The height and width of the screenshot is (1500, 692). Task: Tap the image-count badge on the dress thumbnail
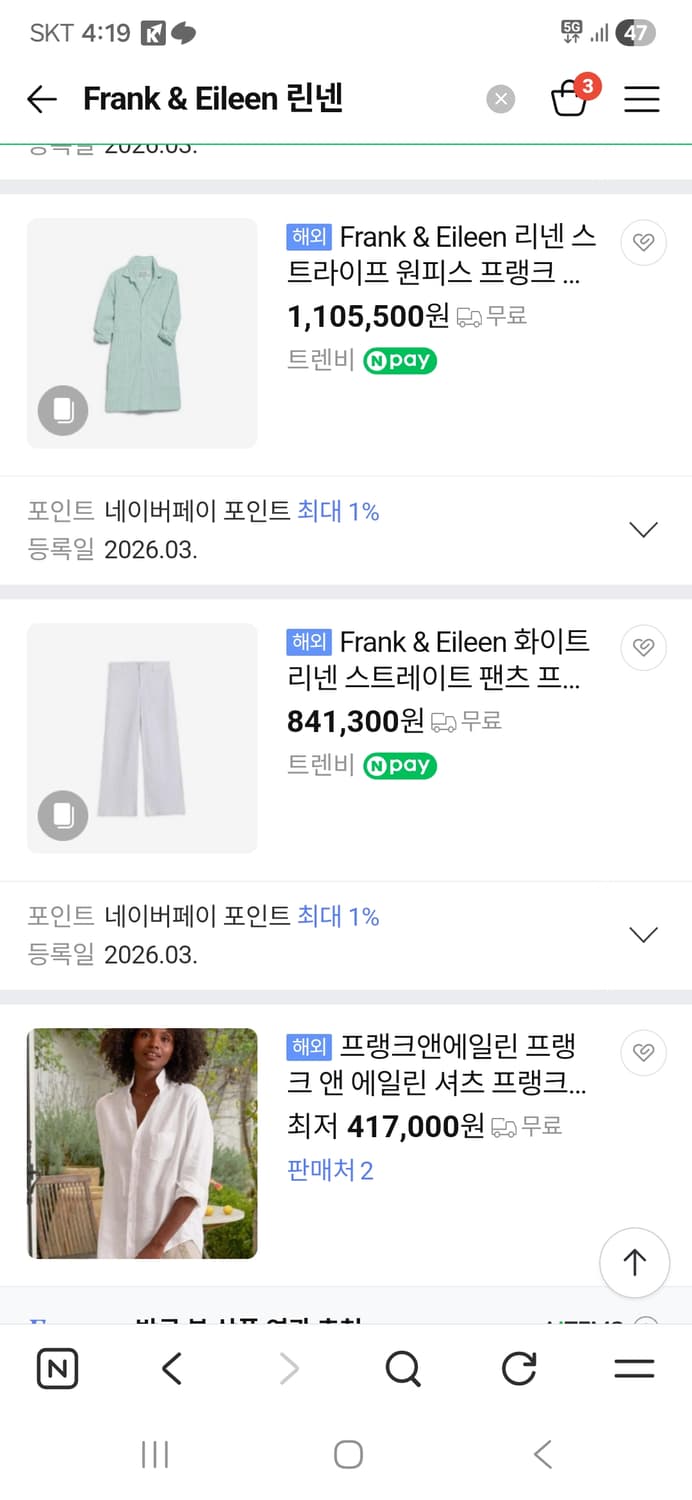62,410
